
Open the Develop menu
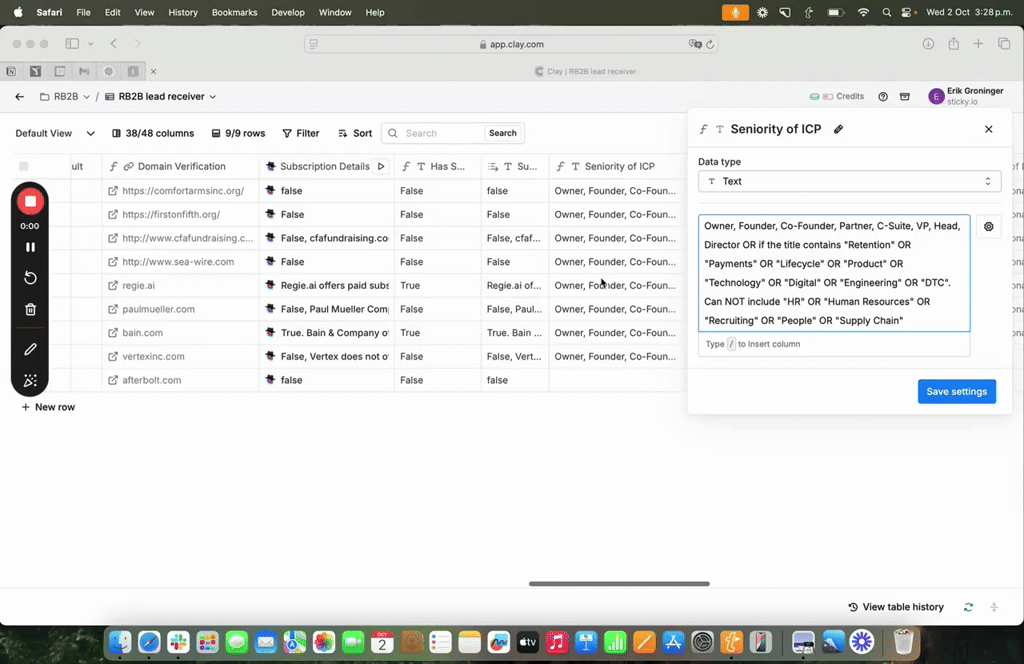[288, 12]
